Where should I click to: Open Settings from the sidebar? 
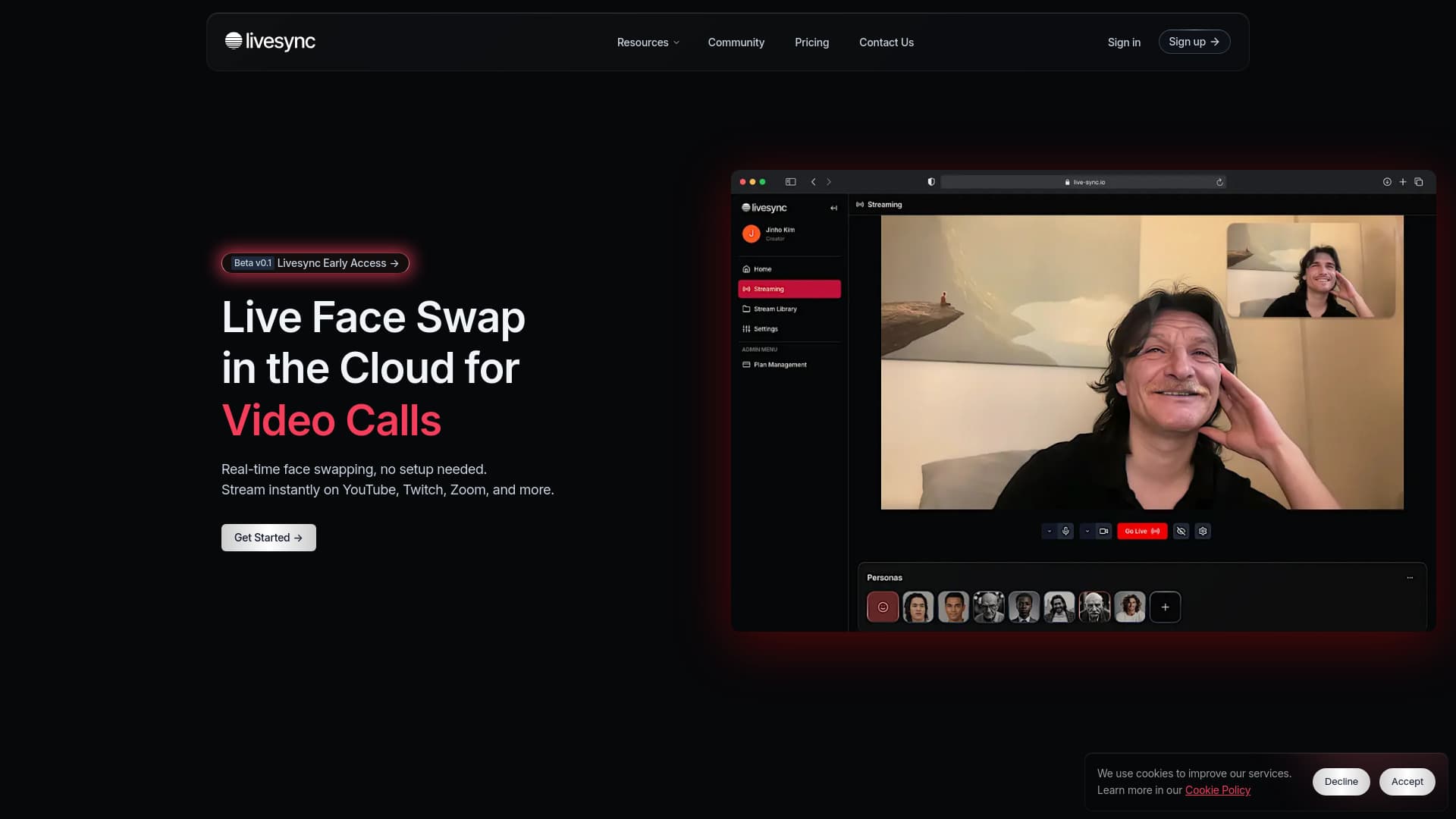pyautogui.click(x=764, y=329)
